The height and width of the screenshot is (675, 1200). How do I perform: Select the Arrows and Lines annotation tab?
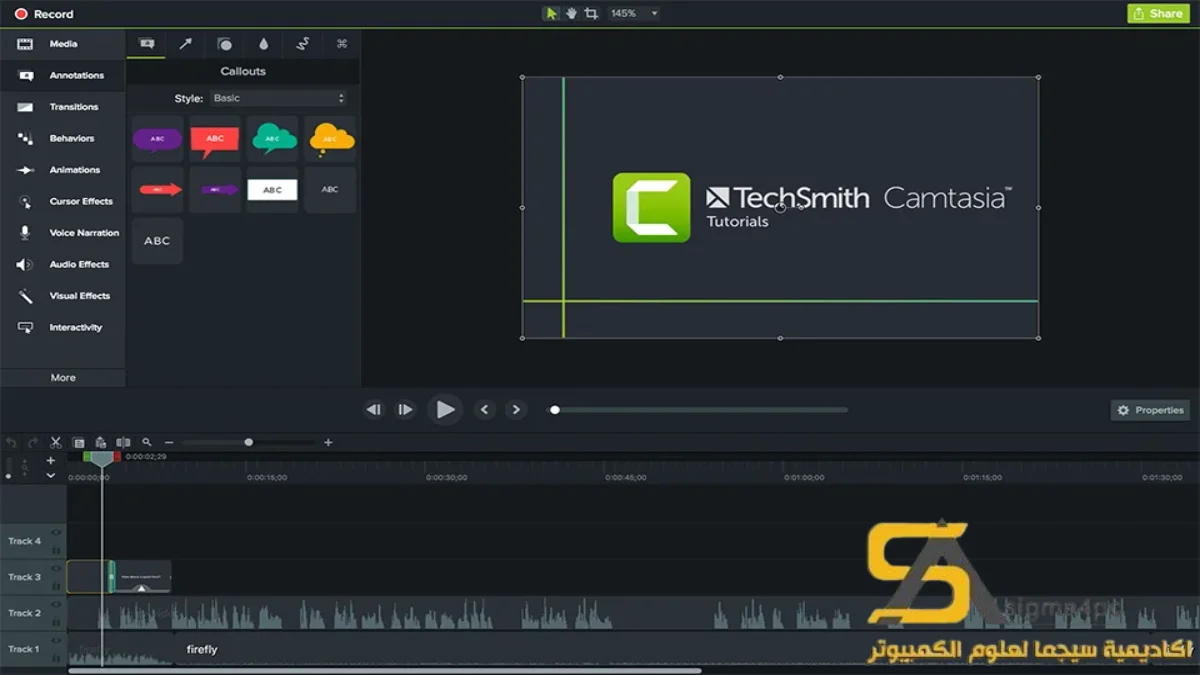(185, 44)
